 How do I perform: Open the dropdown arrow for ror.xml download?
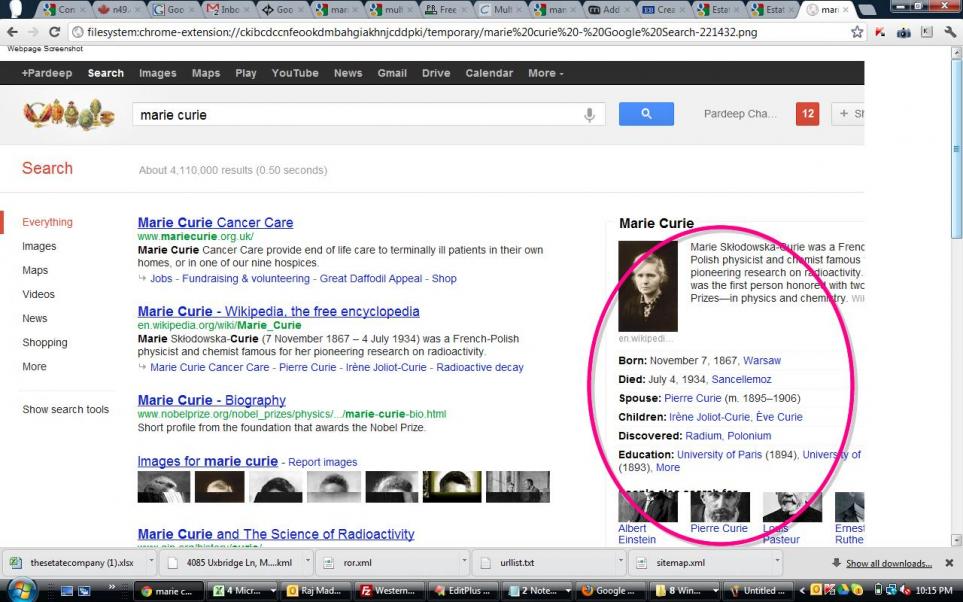(x=464, y=561)
